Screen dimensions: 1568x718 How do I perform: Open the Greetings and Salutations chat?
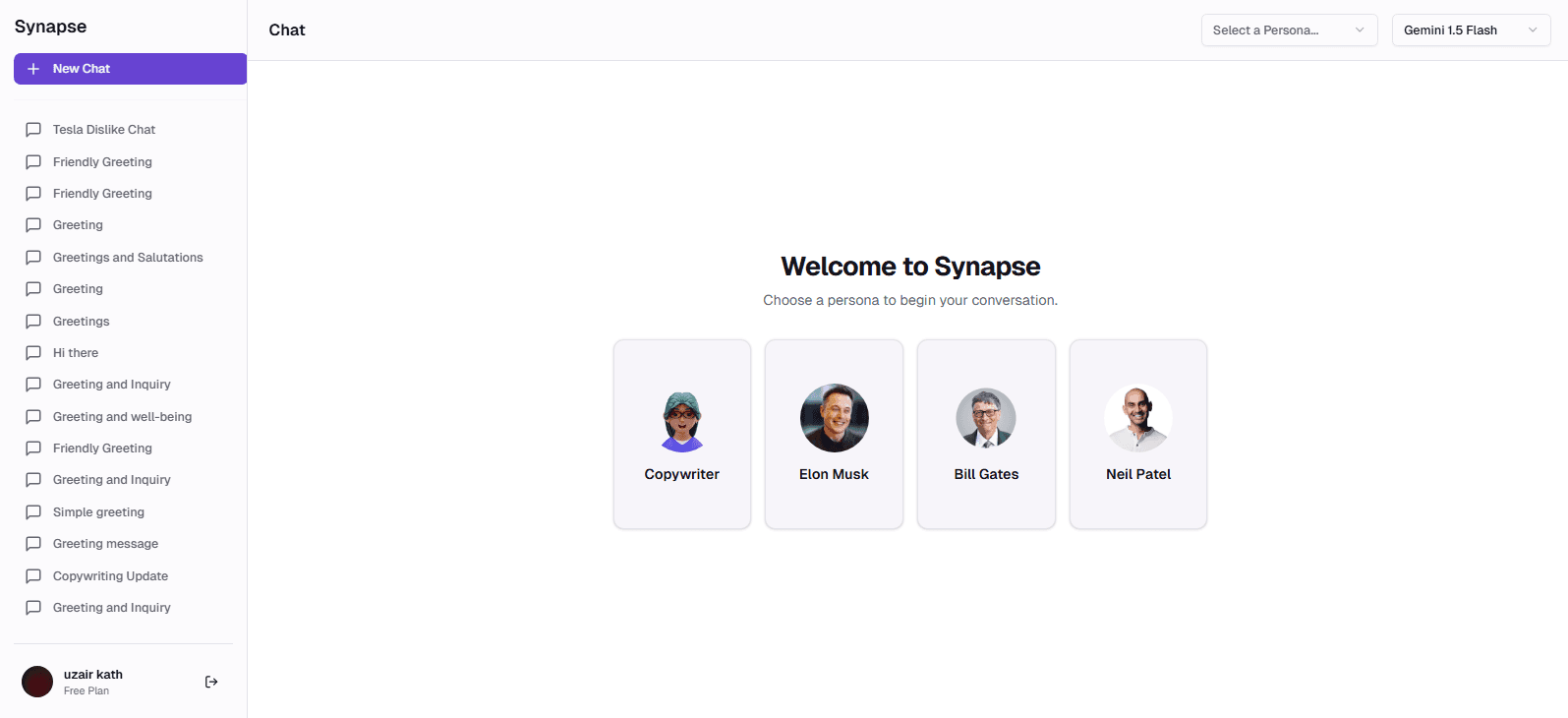pyautogui.click(x=128, y=258)
